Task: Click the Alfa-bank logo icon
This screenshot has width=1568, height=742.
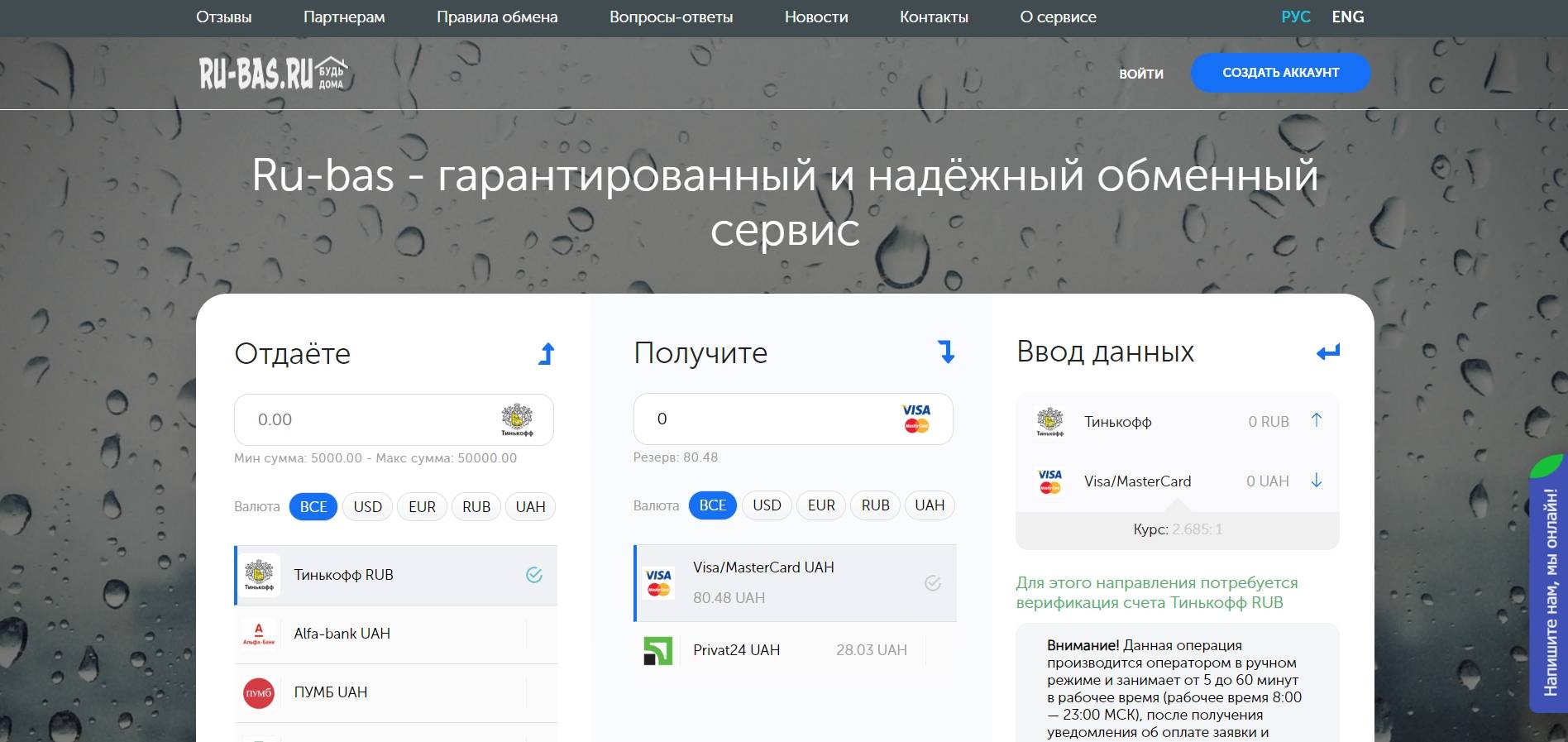Action: tap(259, 634)
